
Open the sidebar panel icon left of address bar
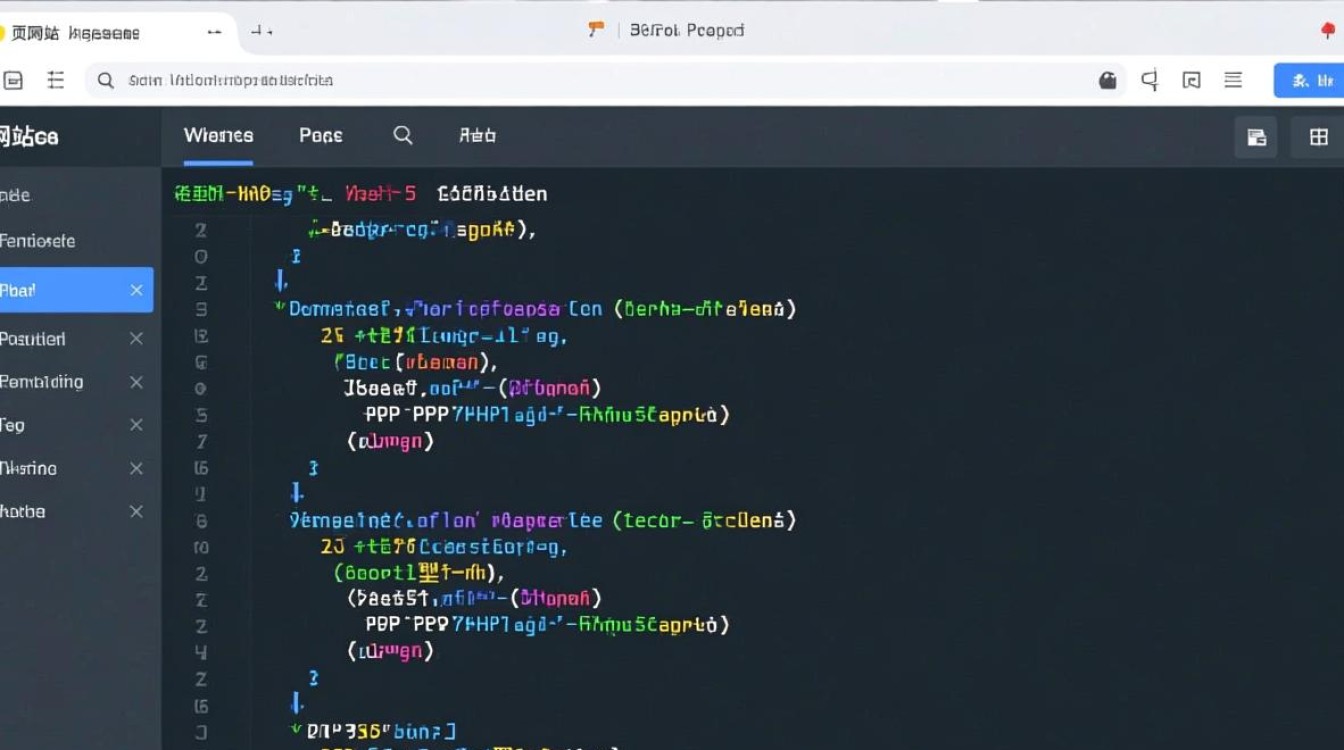point(13,80)
